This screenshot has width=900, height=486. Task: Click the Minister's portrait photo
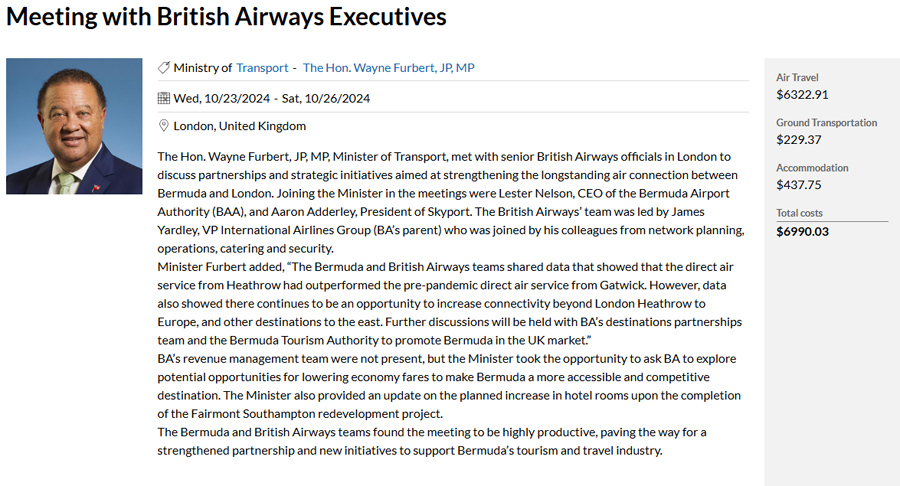pos(74,126)
